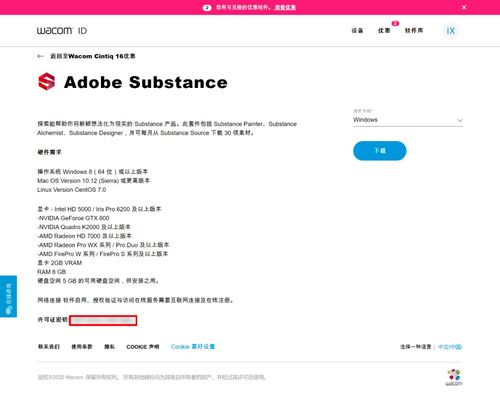Click the back arrow to Wacom Cintiq 16
Viewport: 500px width, 397px height.
(x=40, y=56)
